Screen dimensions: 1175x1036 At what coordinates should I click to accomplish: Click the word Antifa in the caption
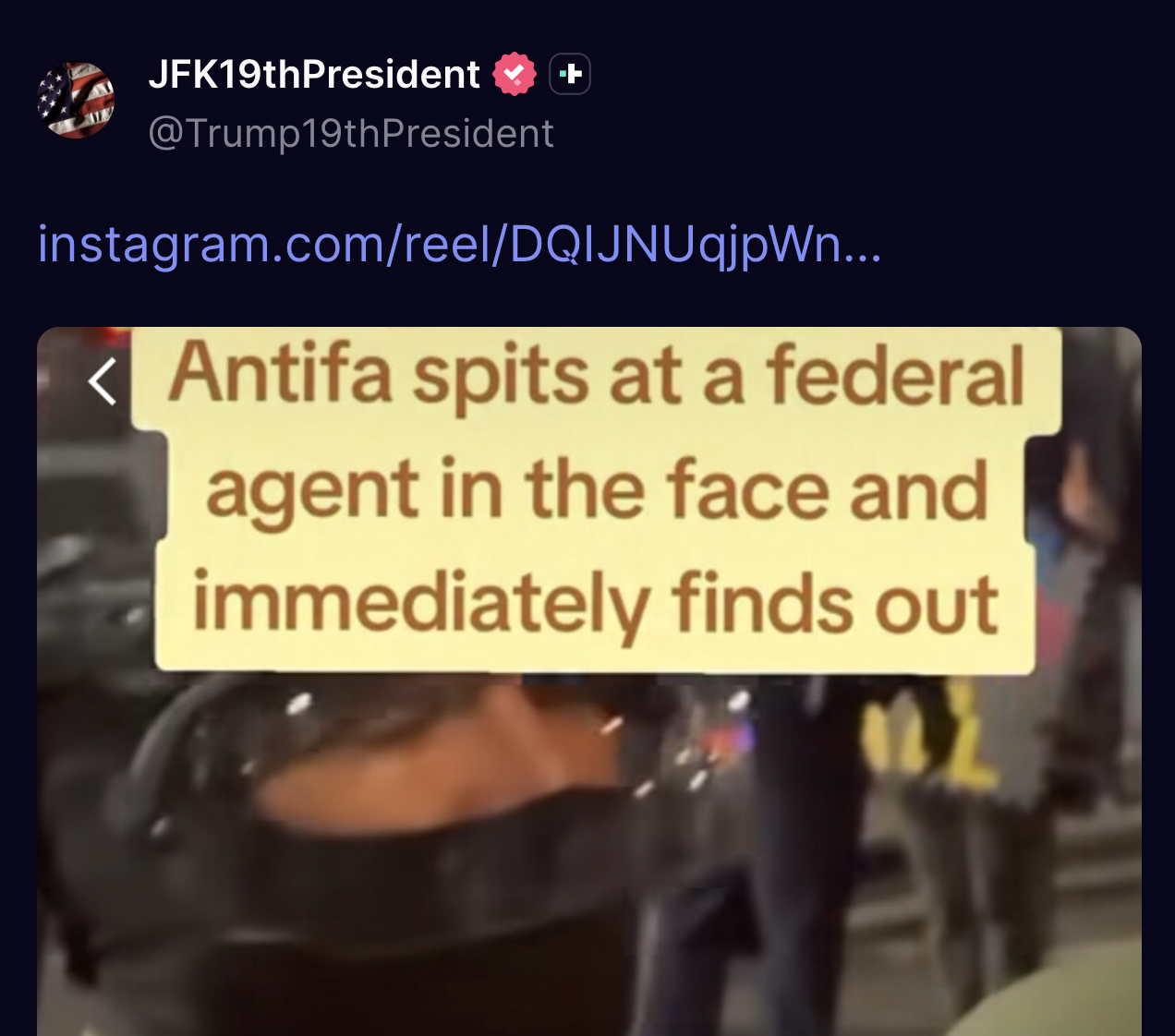[x=280, y=374]
